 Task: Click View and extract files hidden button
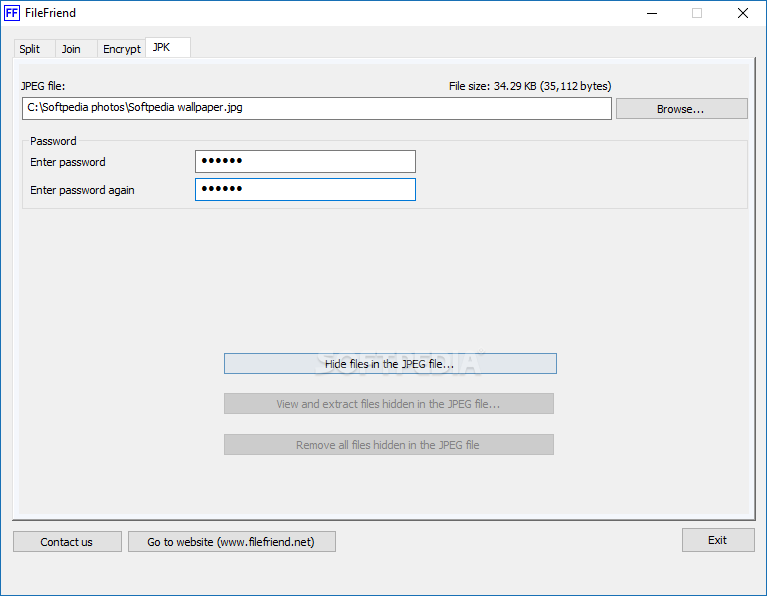[389, 404]
